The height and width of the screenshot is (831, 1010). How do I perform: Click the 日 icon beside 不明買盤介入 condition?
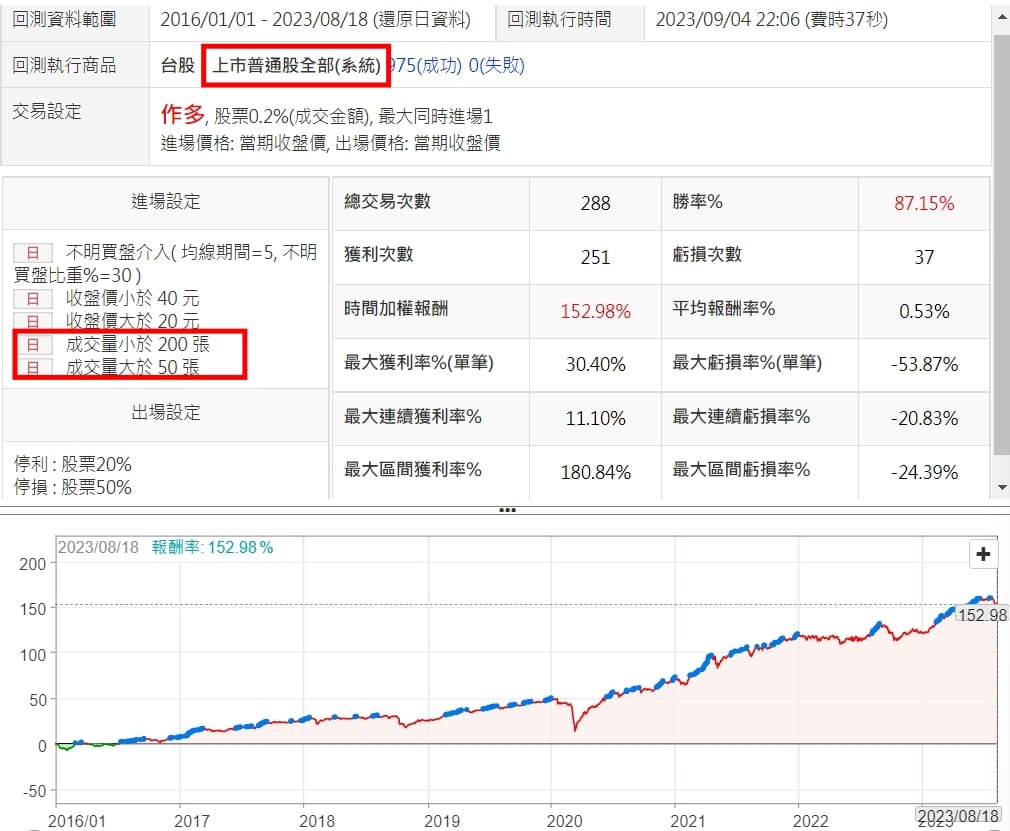click(32, 252)
